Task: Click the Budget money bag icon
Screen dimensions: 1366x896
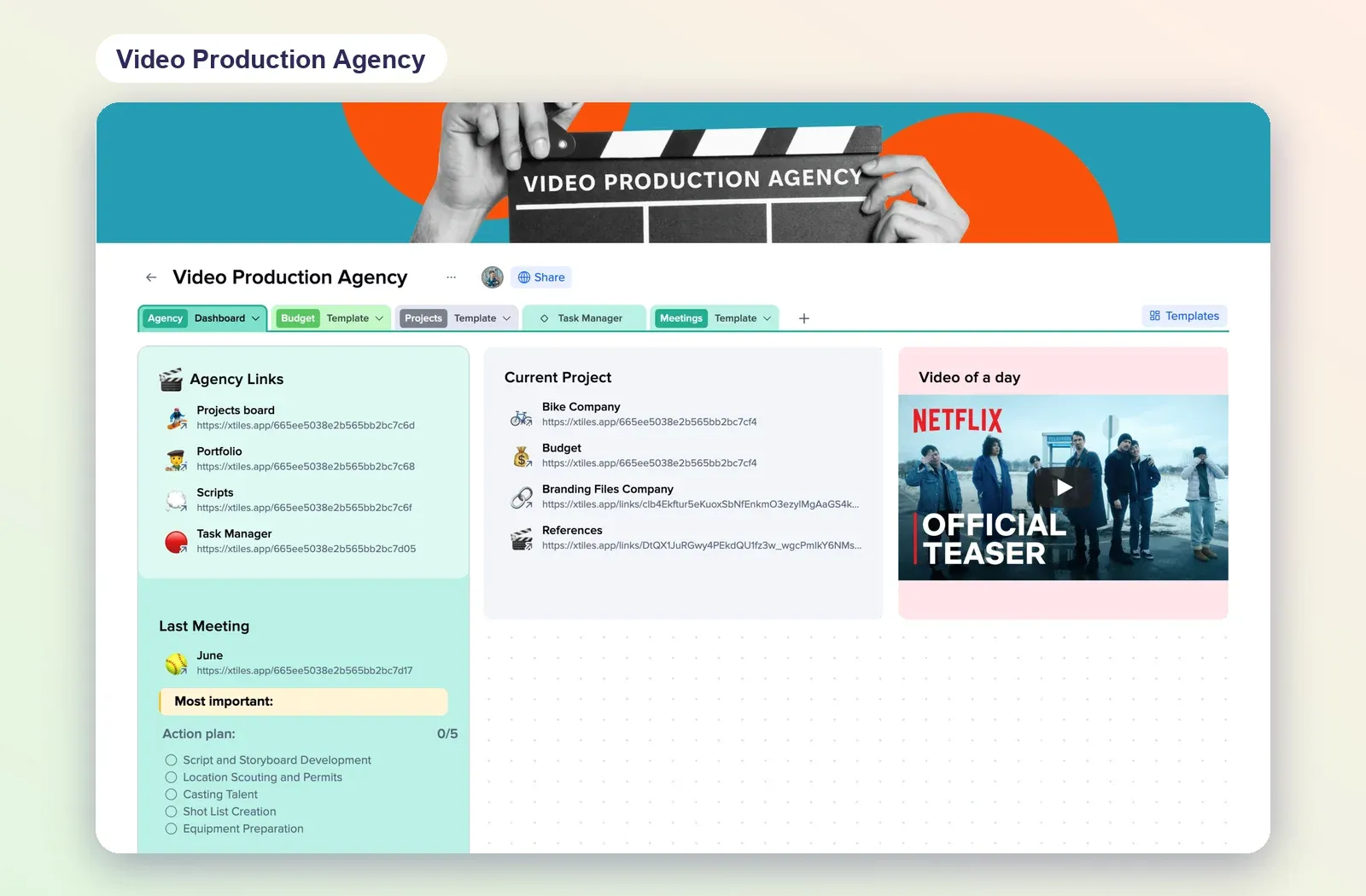Action: coord(522,457)
